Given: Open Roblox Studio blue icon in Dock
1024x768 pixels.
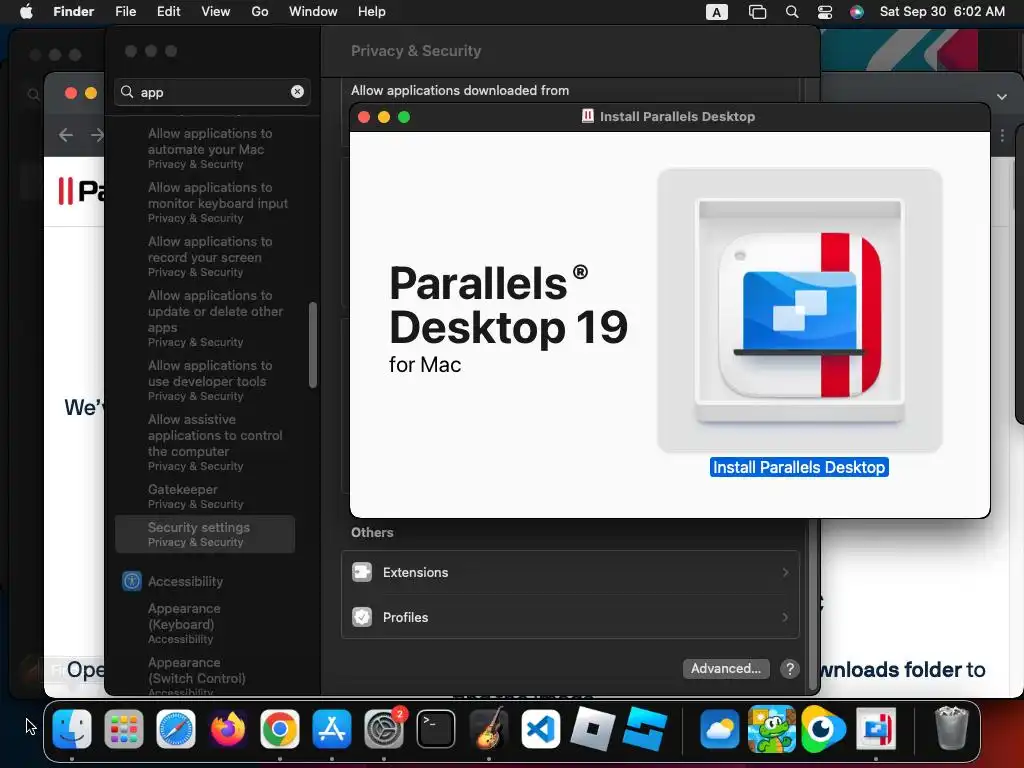Looking at the screenshot, I should [645, 729].
